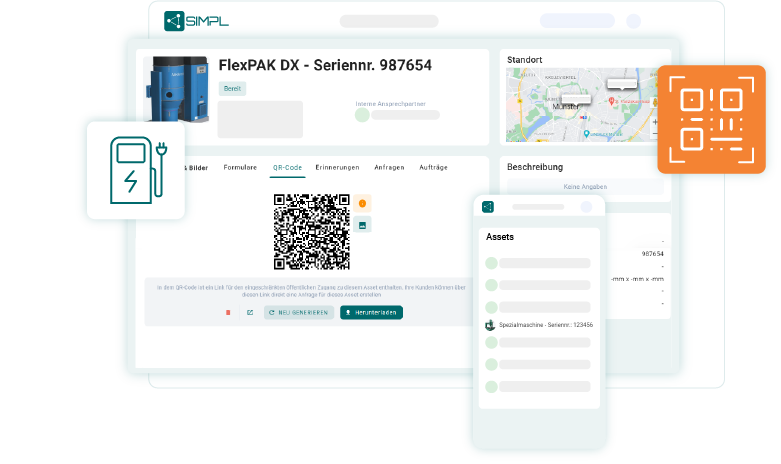
Task: Click the orange info icon beside QR code
Action: pyautogui.click(x=362, y=203)
